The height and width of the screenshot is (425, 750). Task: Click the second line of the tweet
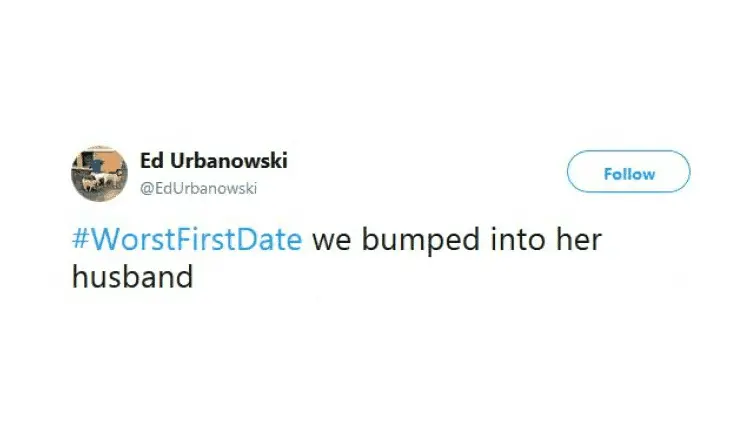pos(132,276)
